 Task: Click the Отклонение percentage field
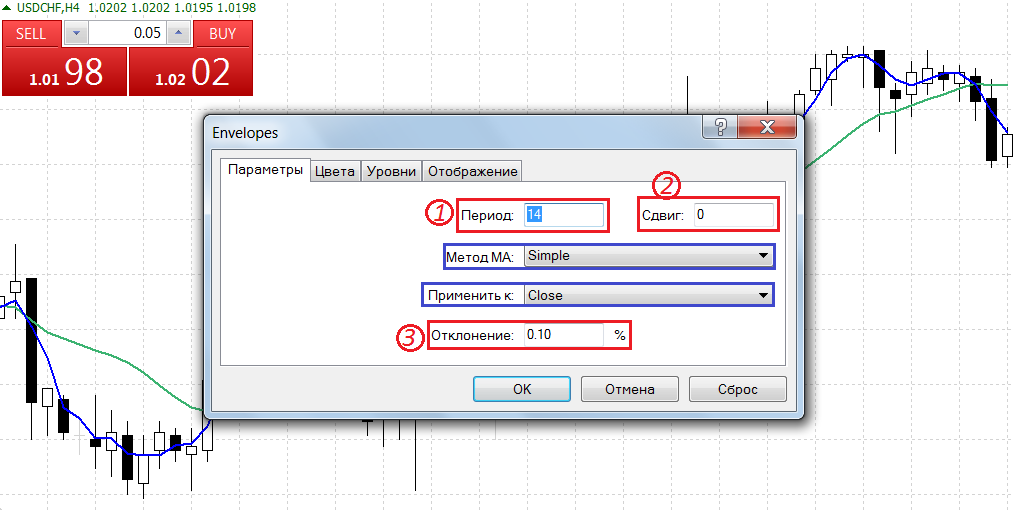click(563, 335)
